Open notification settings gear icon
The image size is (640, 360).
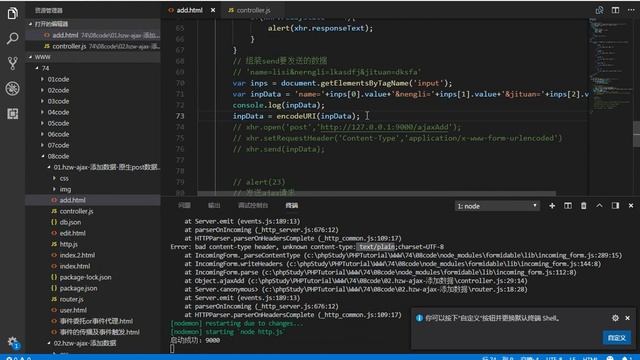(615, 318)
